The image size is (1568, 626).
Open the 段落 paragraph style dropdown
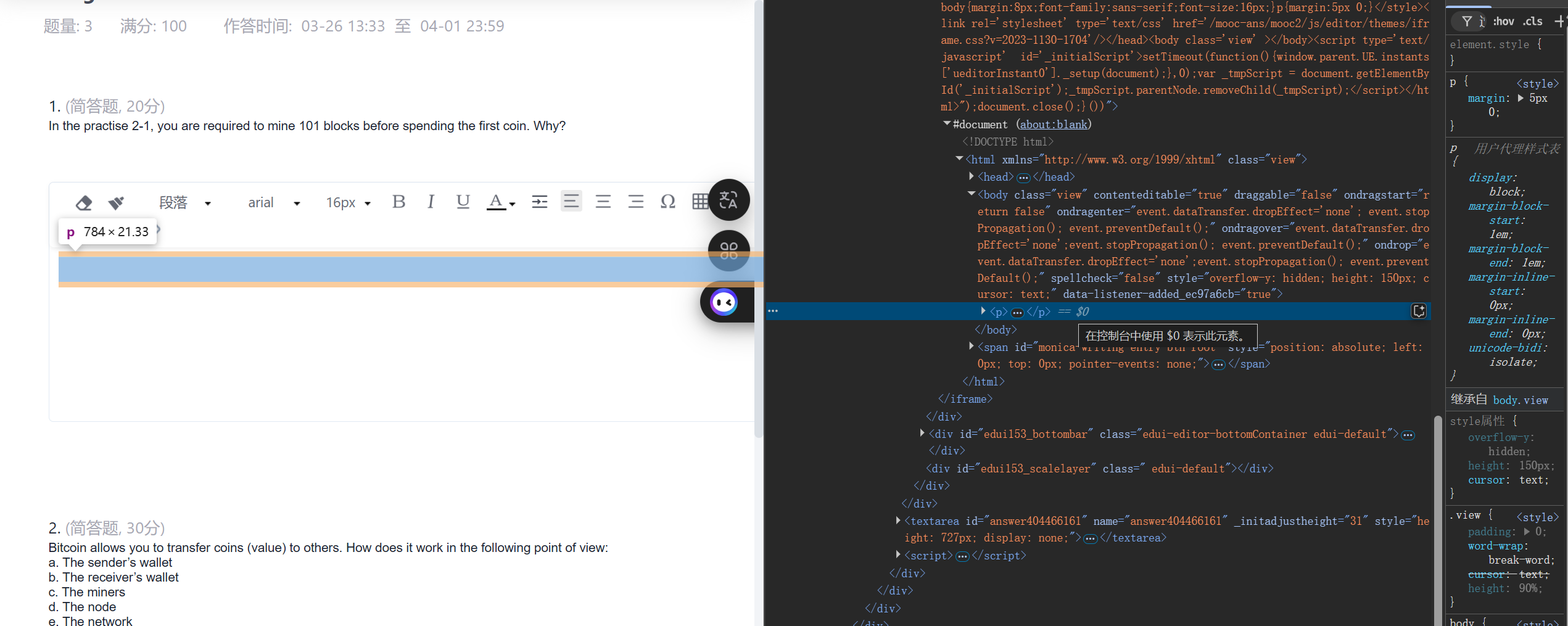[x=185, y=202]
